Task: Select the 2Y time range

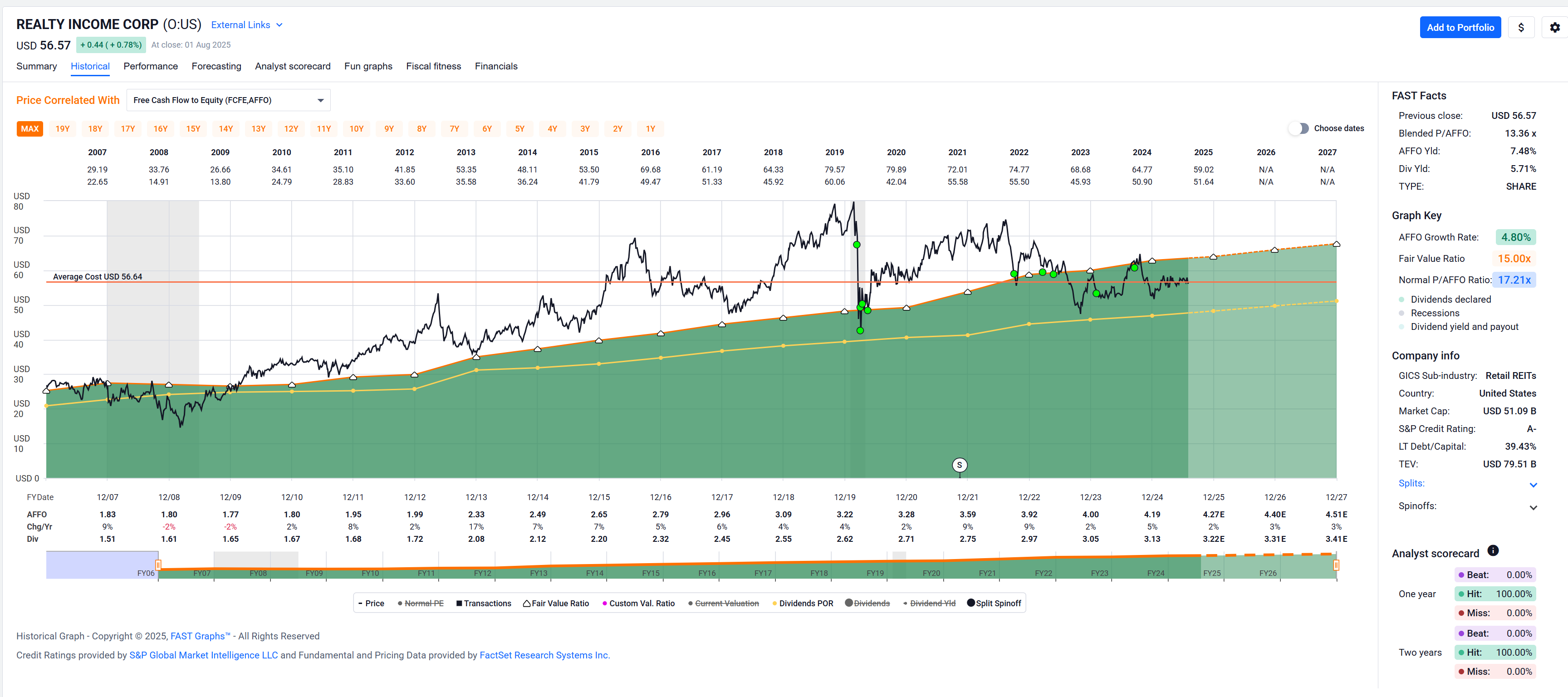Action: tap(618, 129)
